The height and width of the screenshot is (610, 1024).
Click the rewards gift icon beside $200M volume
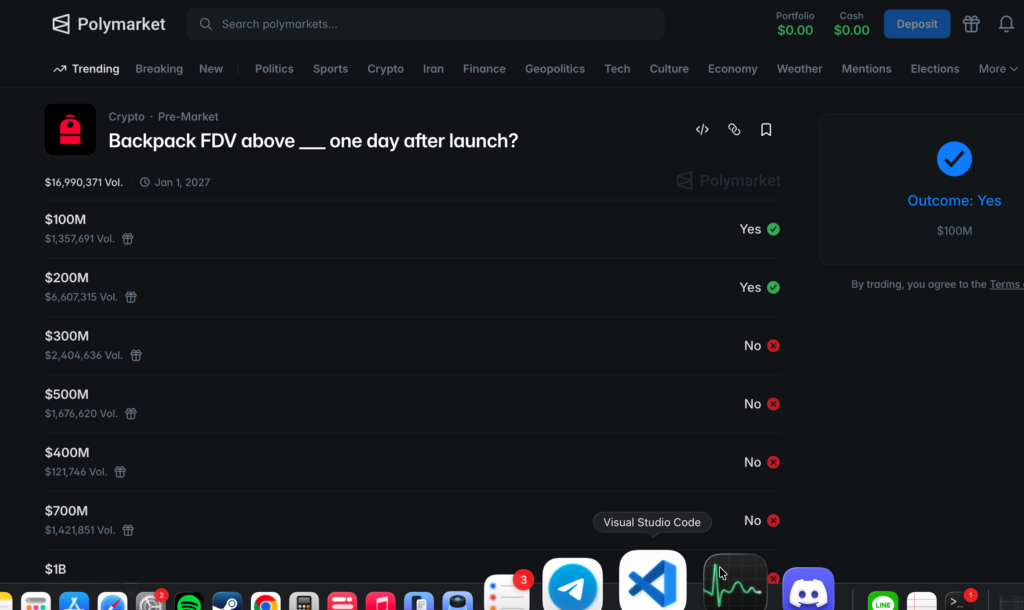click(x=131, y=297)
